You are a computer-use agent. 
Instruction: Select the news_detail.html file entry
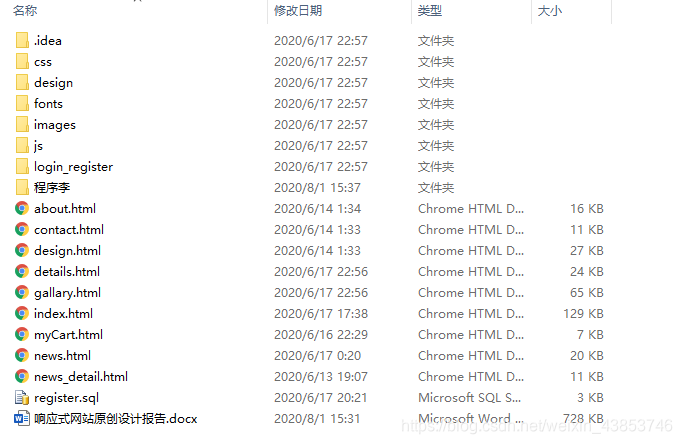81,377
